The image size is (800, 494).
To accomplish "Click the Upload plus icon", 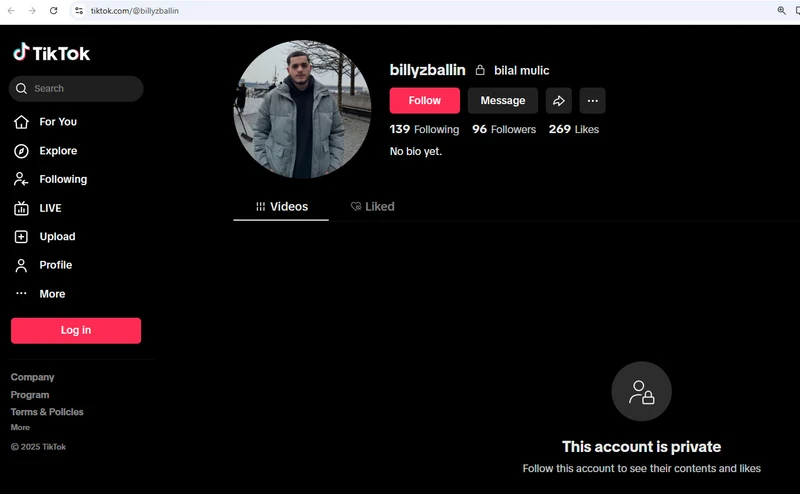I will click(21, 237).
